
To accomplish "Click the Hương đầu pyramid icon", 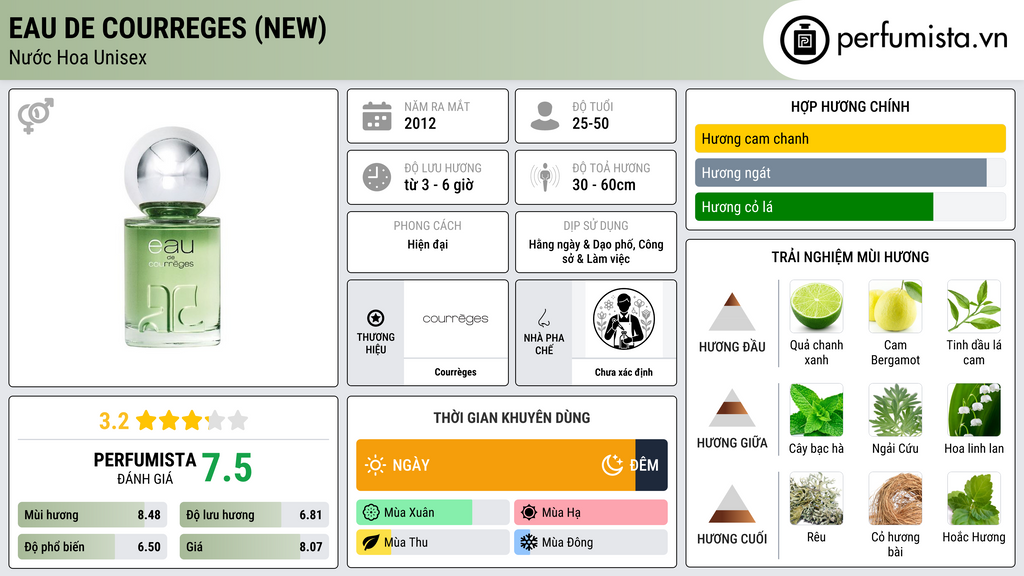I will click(x=732, y=312).
